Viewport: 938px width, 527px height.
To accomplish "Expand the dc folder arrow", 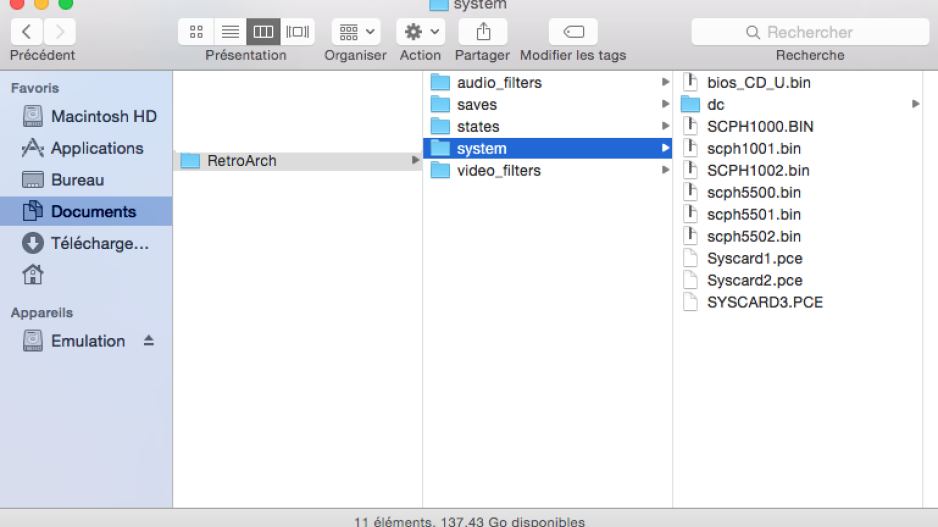I will pyautogui.click(x=915, y=104).
